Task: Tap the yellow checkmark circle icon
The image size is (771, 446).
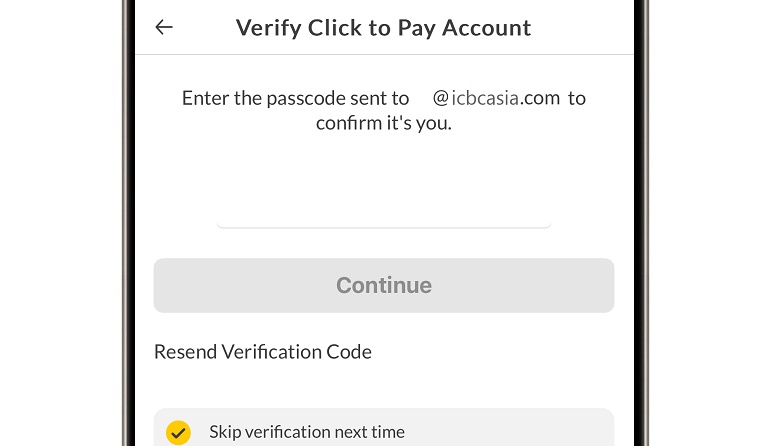Action: (178, 432)
